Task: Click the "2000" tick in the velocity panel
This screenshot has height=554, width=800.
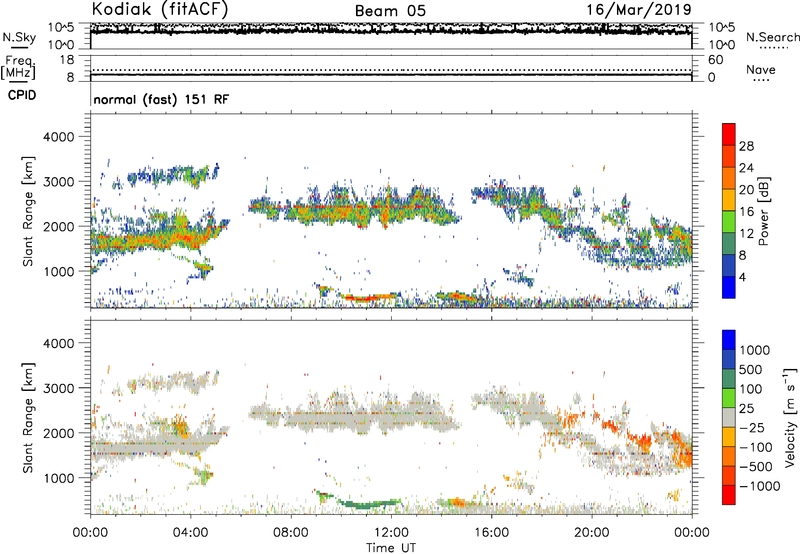Action: click(x=59, y=433)
